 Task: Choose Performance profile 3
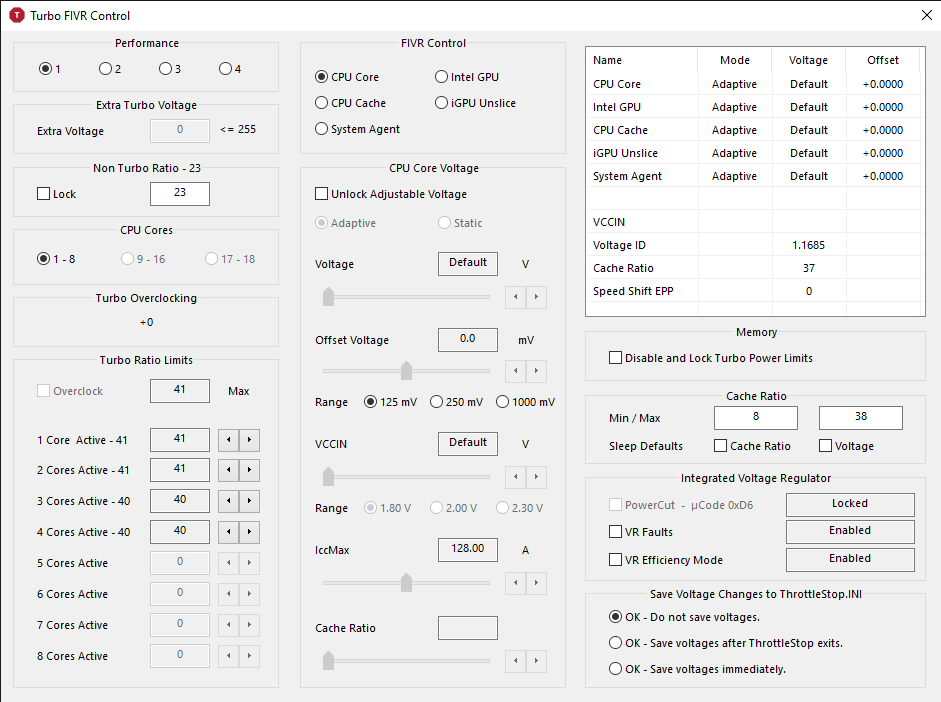(165, 69)
